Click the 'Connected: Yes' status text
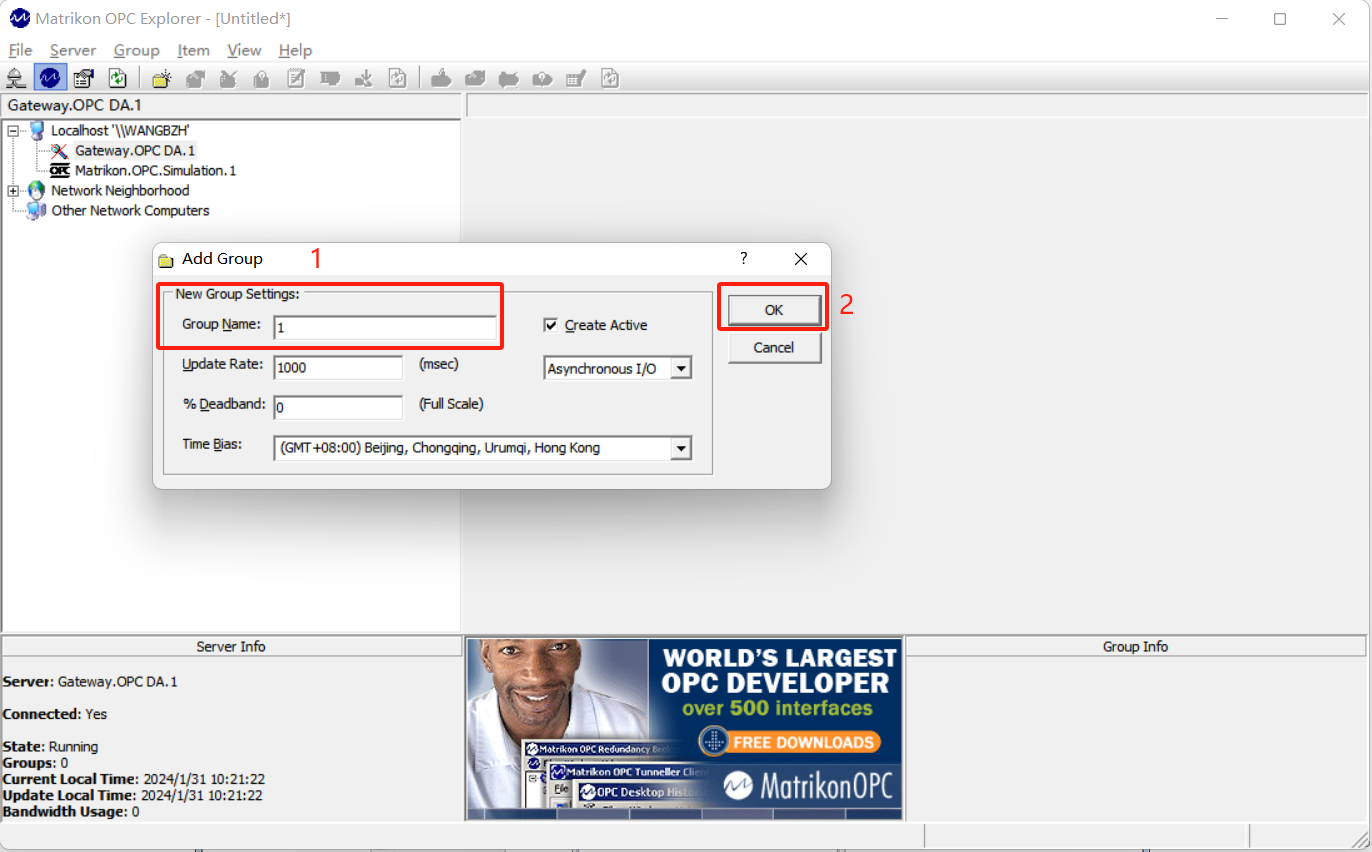 coord(55,714)
